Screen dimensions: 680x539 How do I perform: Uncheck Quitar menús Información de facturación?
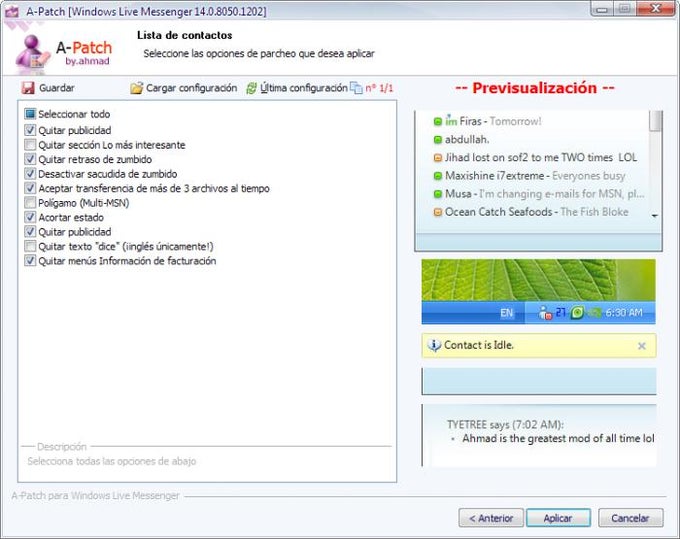coord(30,261)
